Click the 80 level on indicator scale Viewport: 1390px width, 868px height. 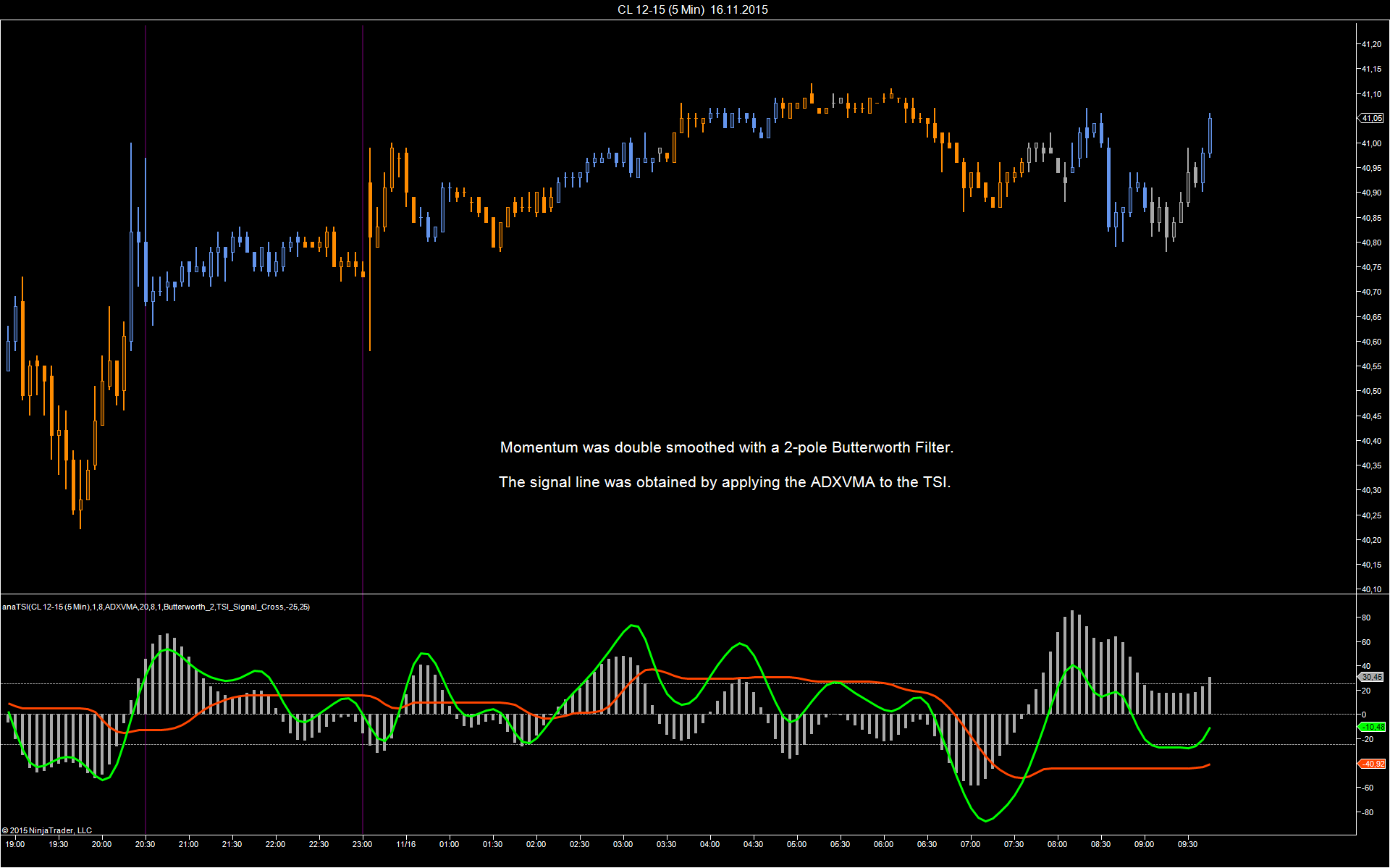tap(1366, 618)
